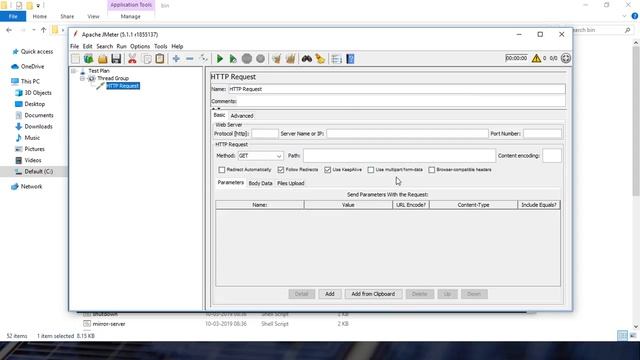The height and width of the screenshot is (360, 640).
Task: Click the Clear All brooms icon
Action: pyautogui.click(x=290, y=59)
